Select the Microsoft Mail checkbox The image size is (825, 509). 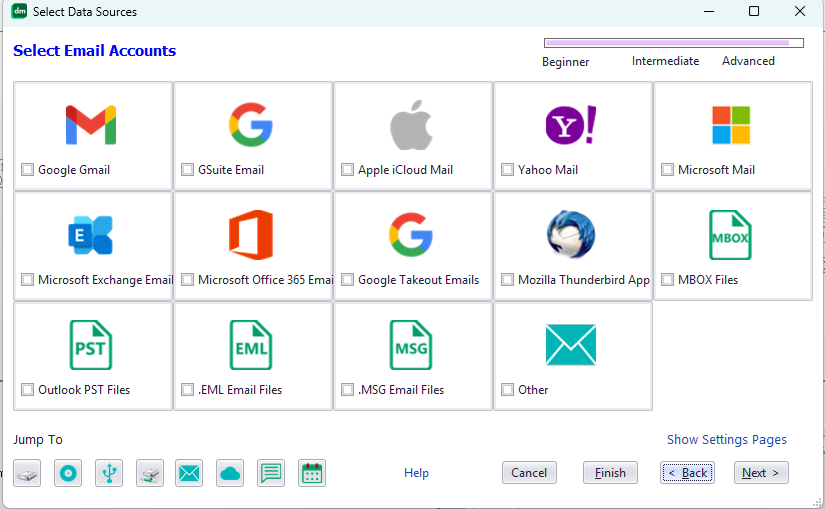click(x=667, y=169)
